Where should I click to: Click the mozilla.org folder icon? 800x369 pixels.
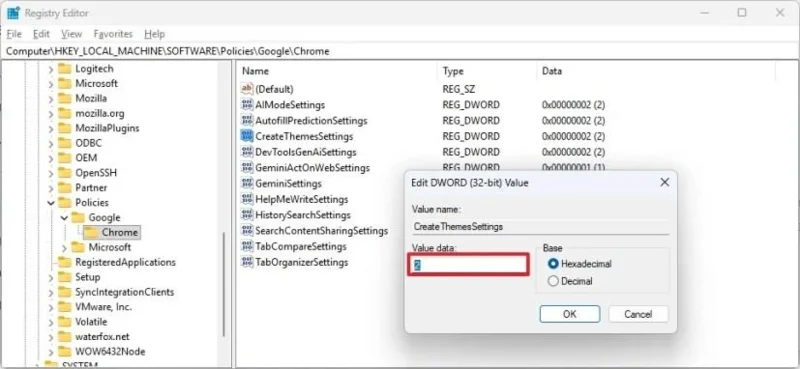tap(64, 113)
